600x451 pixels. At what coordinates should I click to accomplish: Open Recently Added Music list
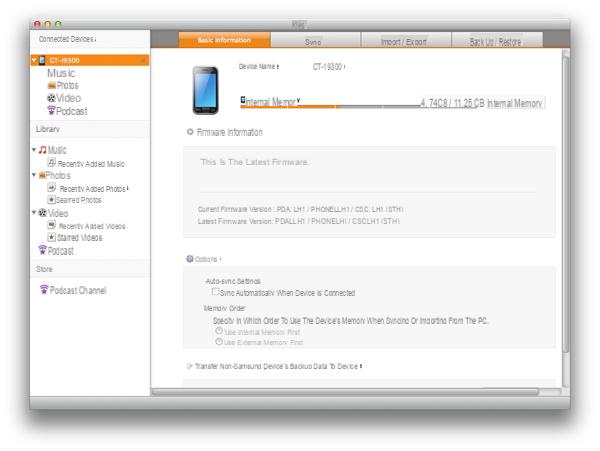pyautogui.click(x=91, y=164)
